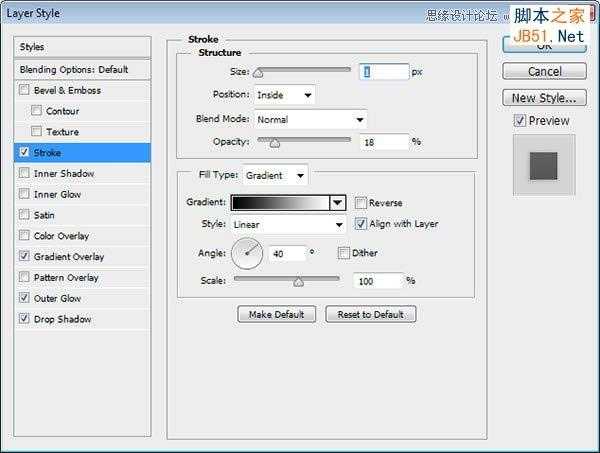
Task: Enable the Dither checkbox
Action: point(343,253)
